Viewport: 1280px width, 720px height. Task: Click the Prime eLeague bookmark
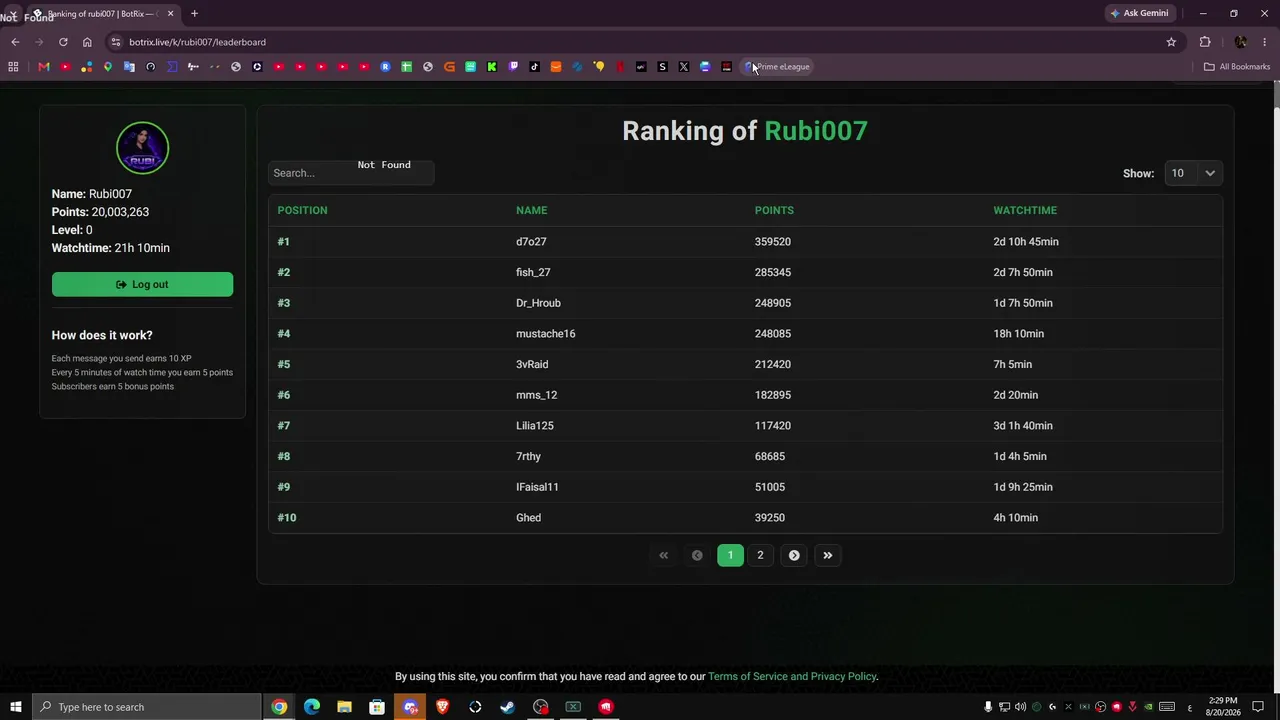click(x=777, y=67)
